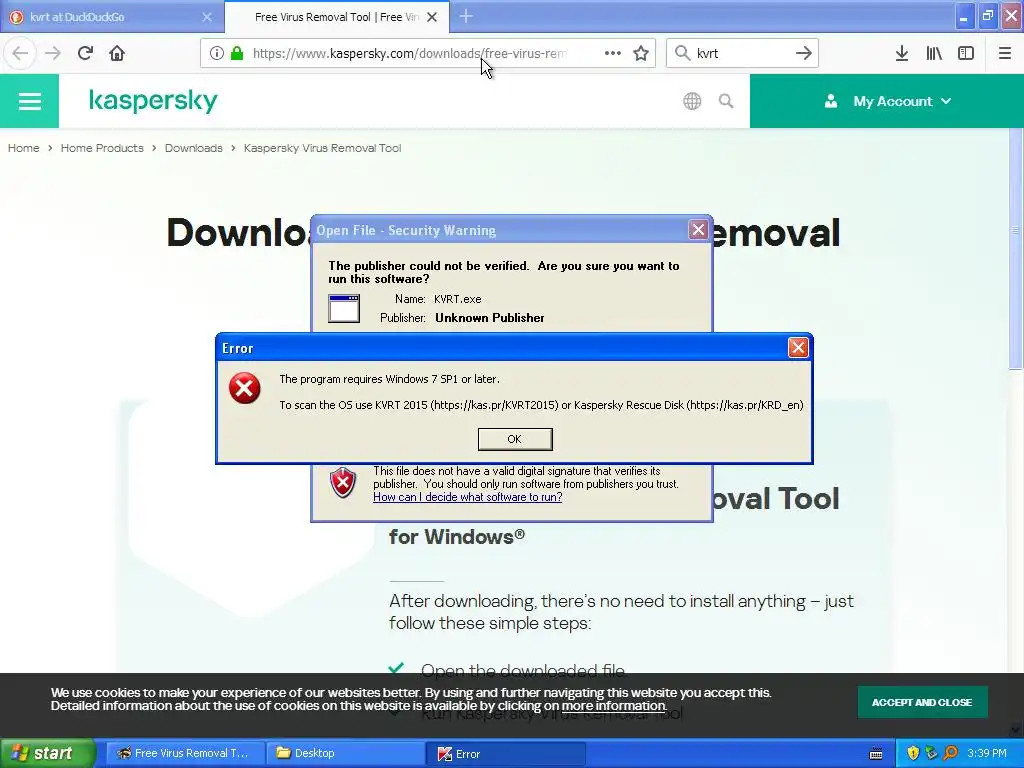This screenshot has width=1024, height=768.
Task: Open the Library bookmarks and history icon
Action: (x=934, y=54)
